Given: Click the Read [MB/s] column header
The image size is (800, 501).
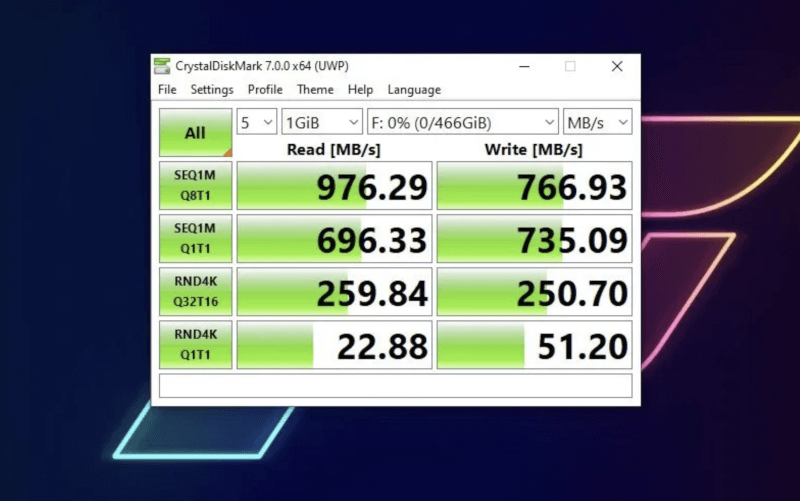Looking at the screenshot, I should pos(334,149).
